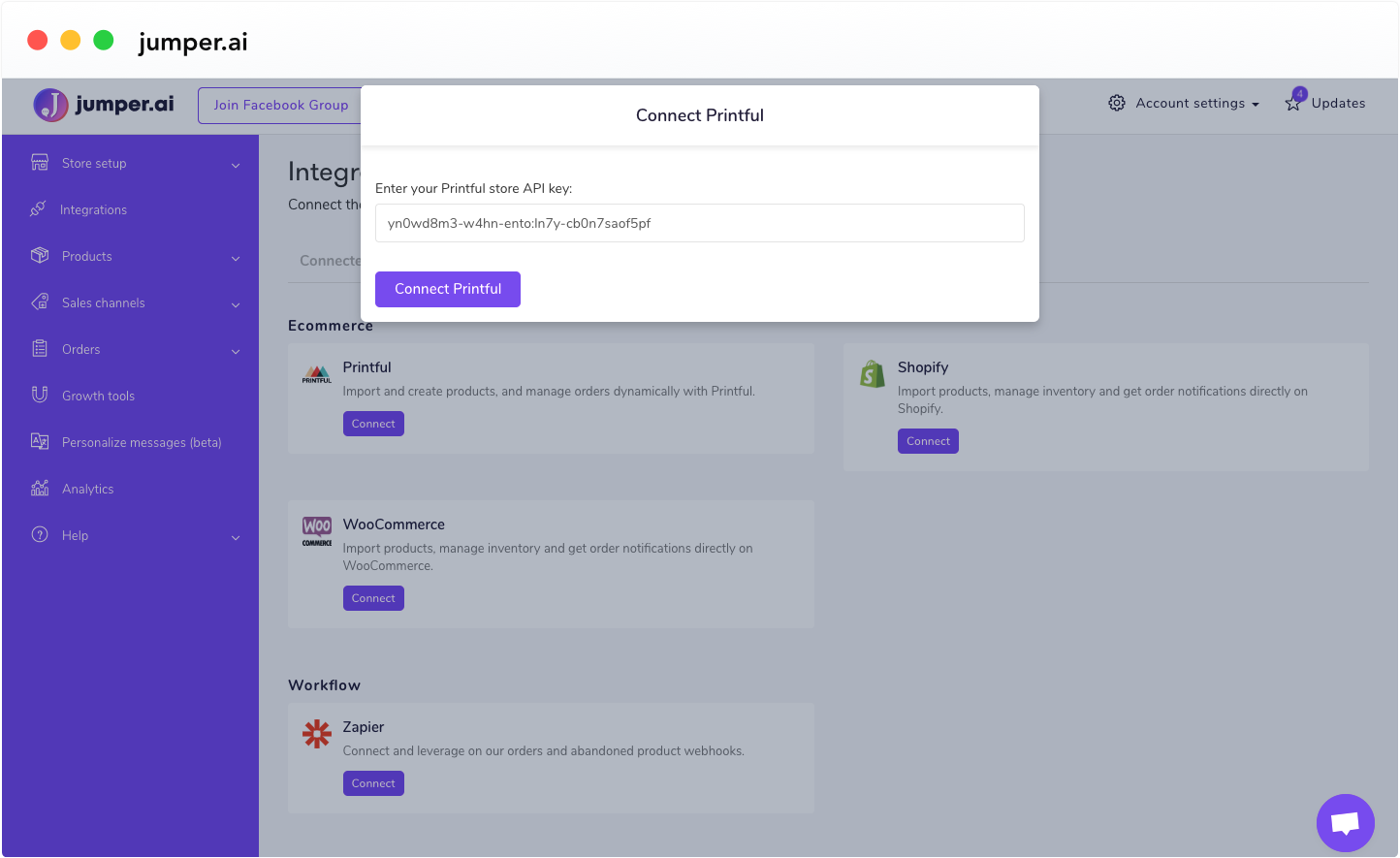Click the Orders clipboard icon

(40, 349)
